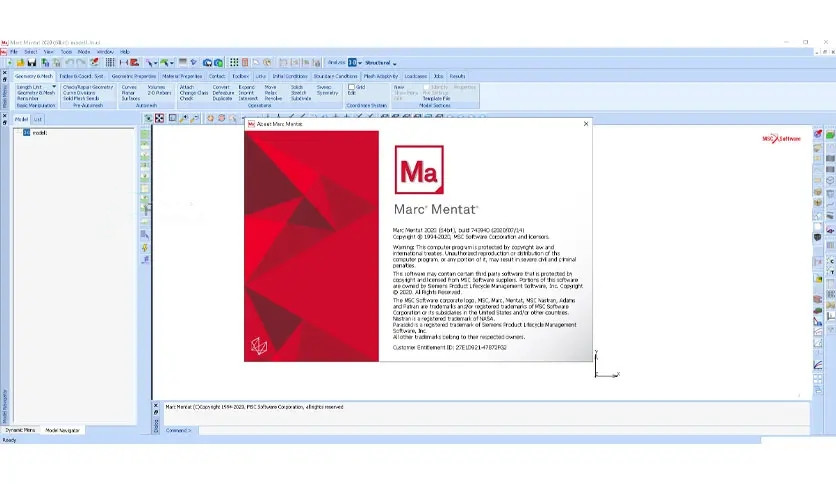Click the dynamic view icon left of Fill view
This screenshot has height=484, width=836.
pos(148,118)
